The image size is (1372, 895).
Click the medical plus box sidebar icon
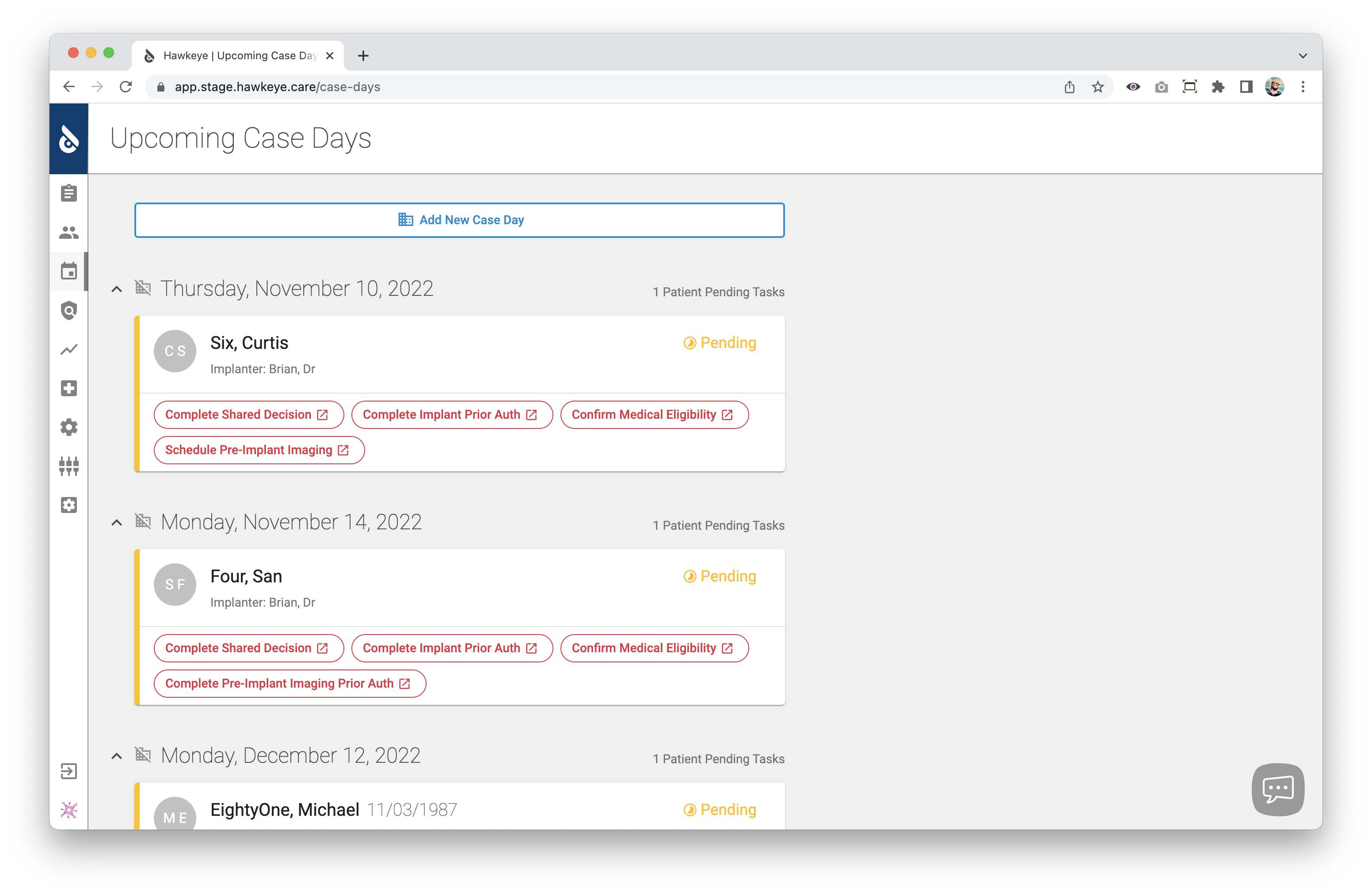point(69,388)
